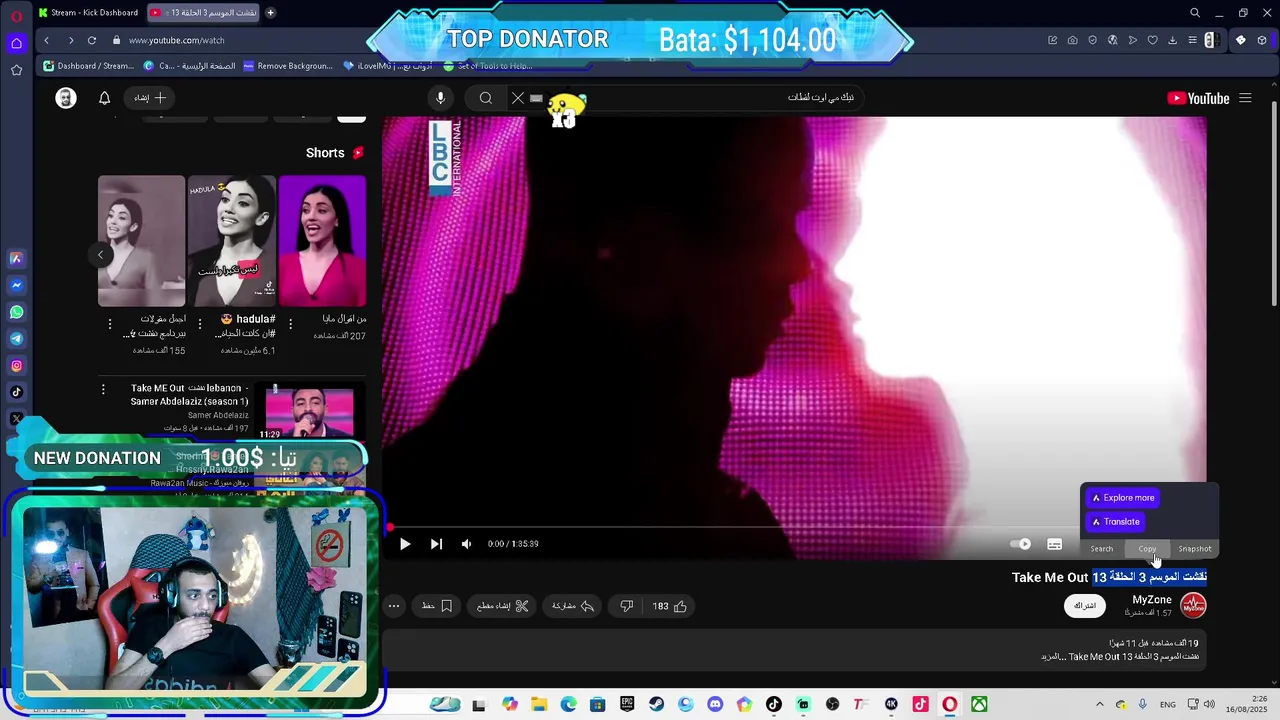
Task: Select Snapshot in selection popup
Action: tap(1195, 549)
